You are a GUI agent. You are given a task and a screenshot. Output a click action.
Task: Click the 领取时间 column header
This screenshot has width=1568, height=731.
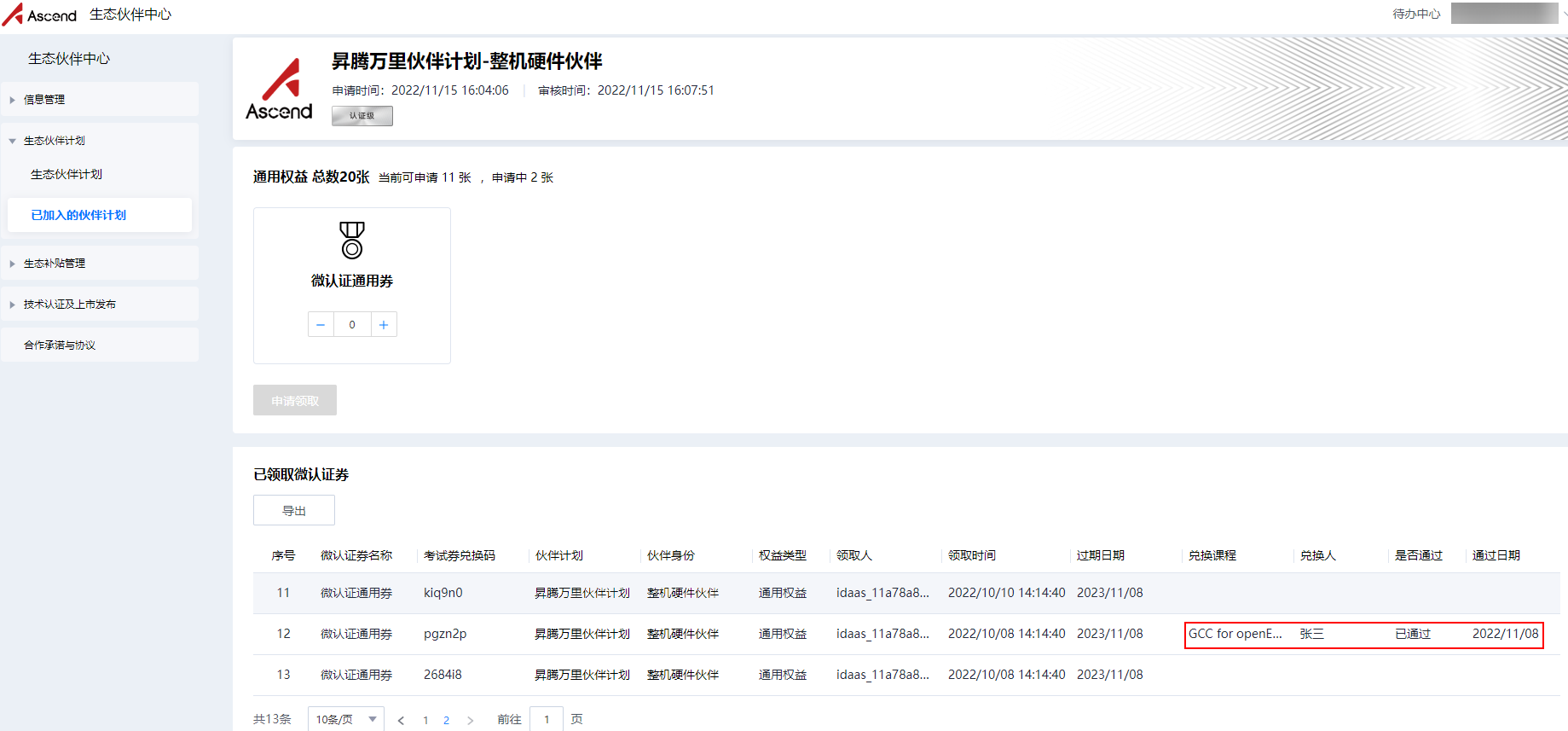click(972, 555)
